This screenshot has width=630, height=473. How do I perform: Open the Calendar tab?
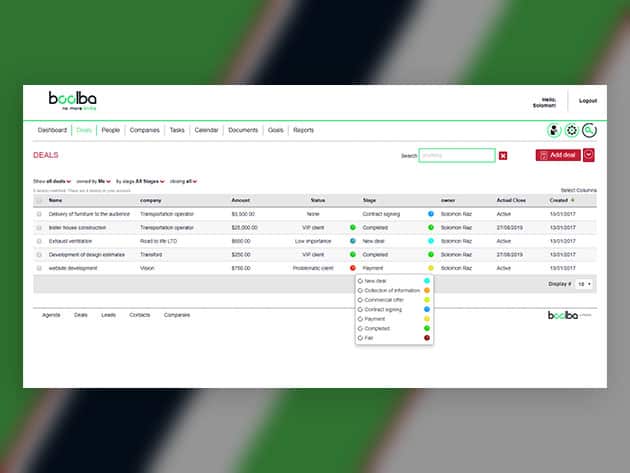coord(207,130)
